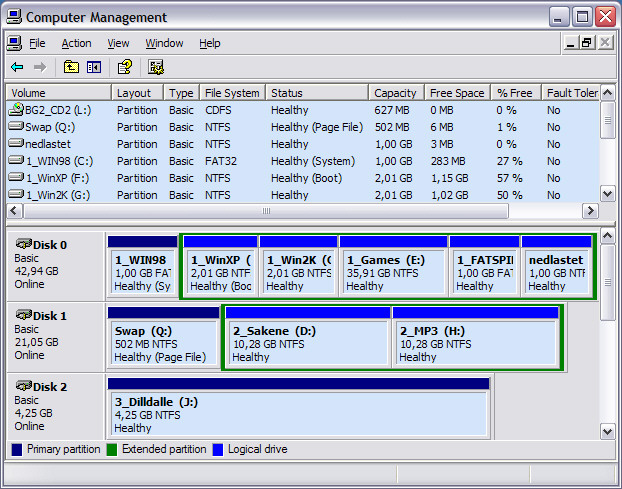Screen dimensions: 622x489
Task: Click the Disk 1 drive icon
Action: point(24,314)
